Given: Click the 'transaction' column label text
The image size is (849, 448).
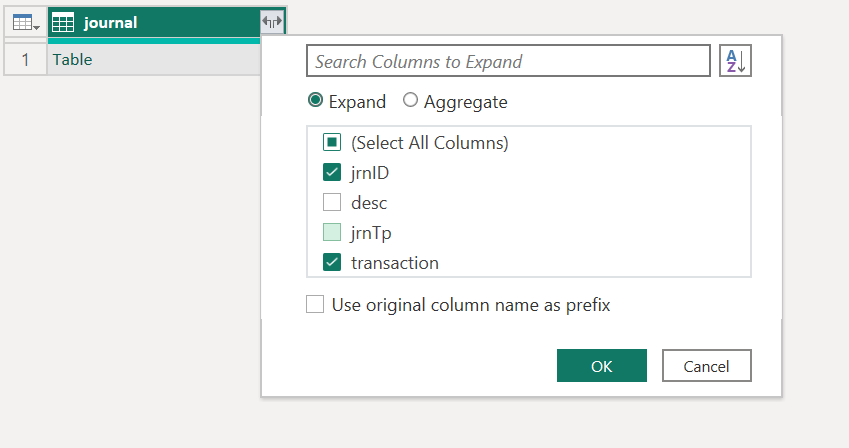Looking at the screenshot, I should (395, 263).
